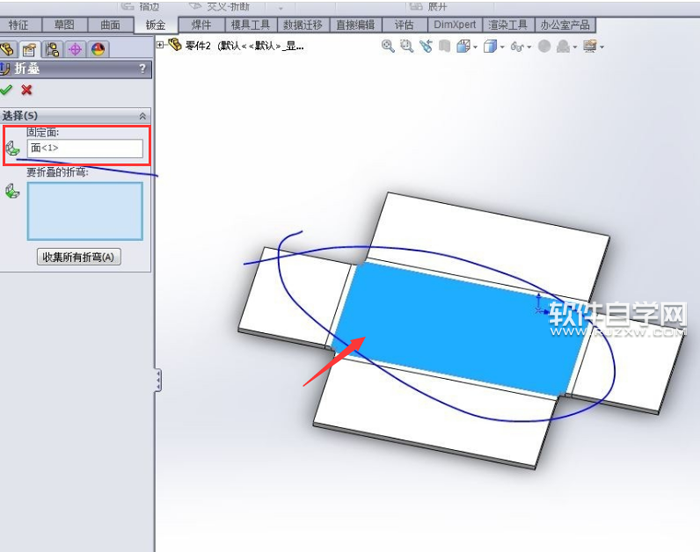This screenshot has height=552, width=700.
Task: Open Apply Scene dropdown arrow
Action: pyautogui.click(x=575, y=47)
